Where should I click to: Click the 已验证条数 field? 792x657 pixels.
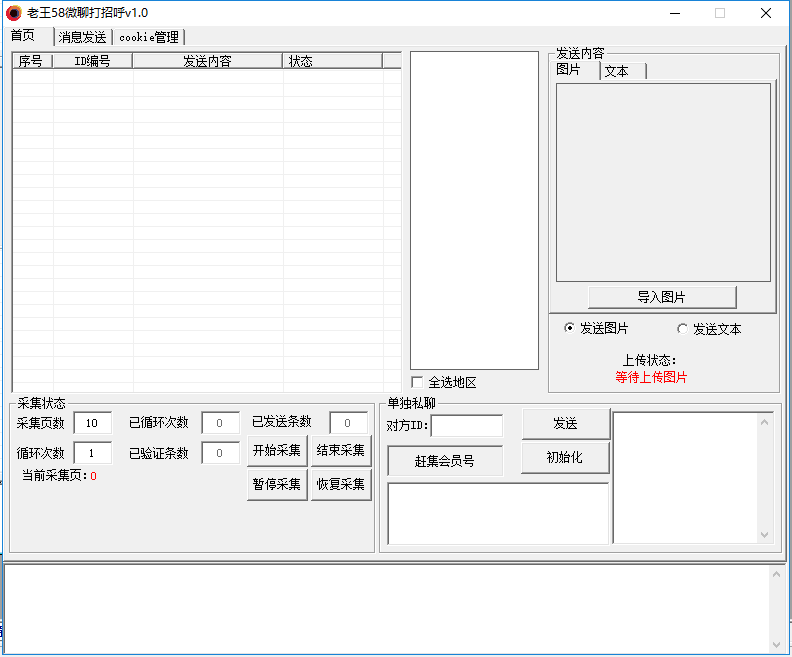(220, 453)
